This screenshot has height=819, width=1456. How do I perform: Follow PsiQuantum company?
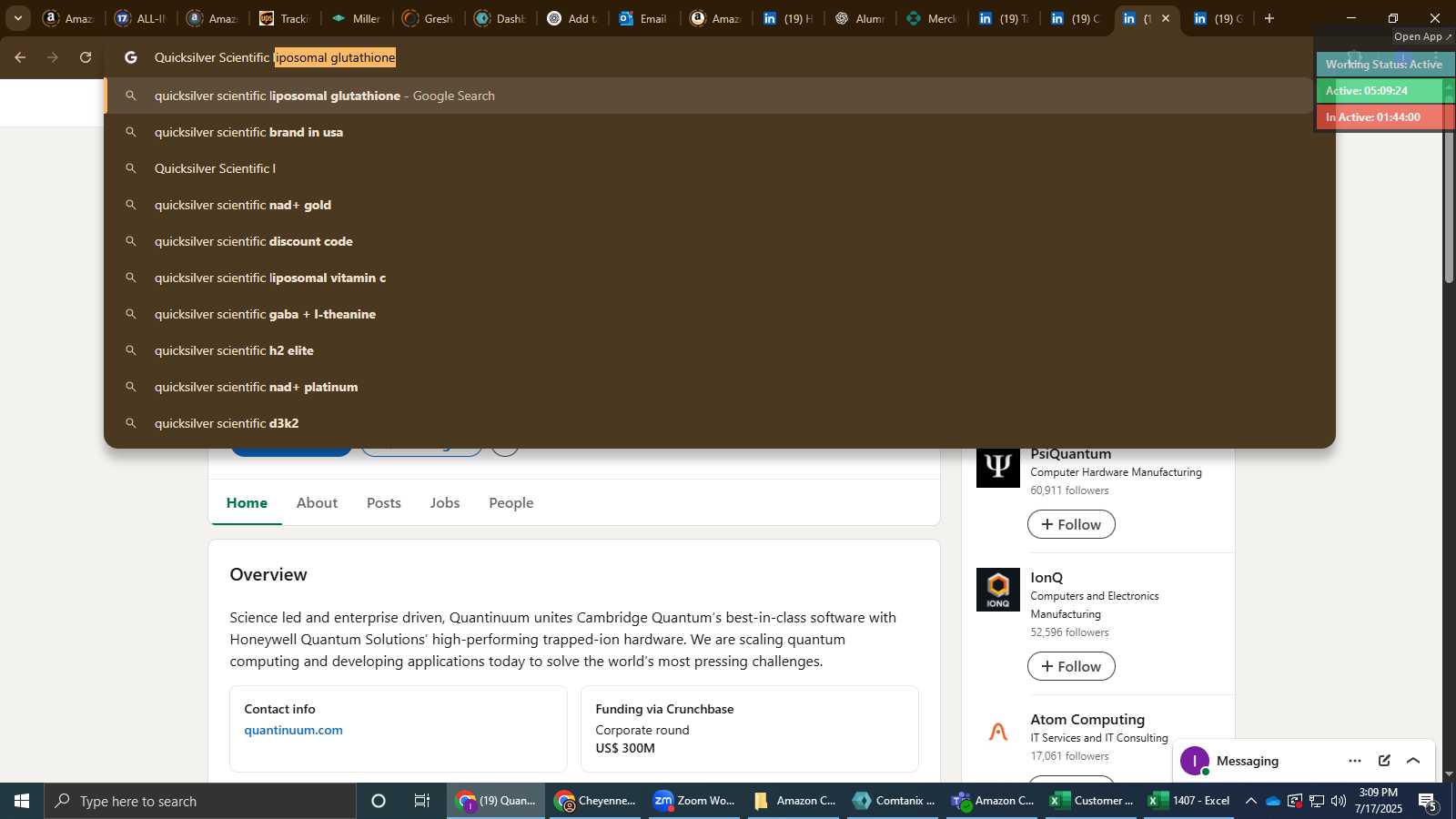pyautogui.click(x=1071, y=524)
